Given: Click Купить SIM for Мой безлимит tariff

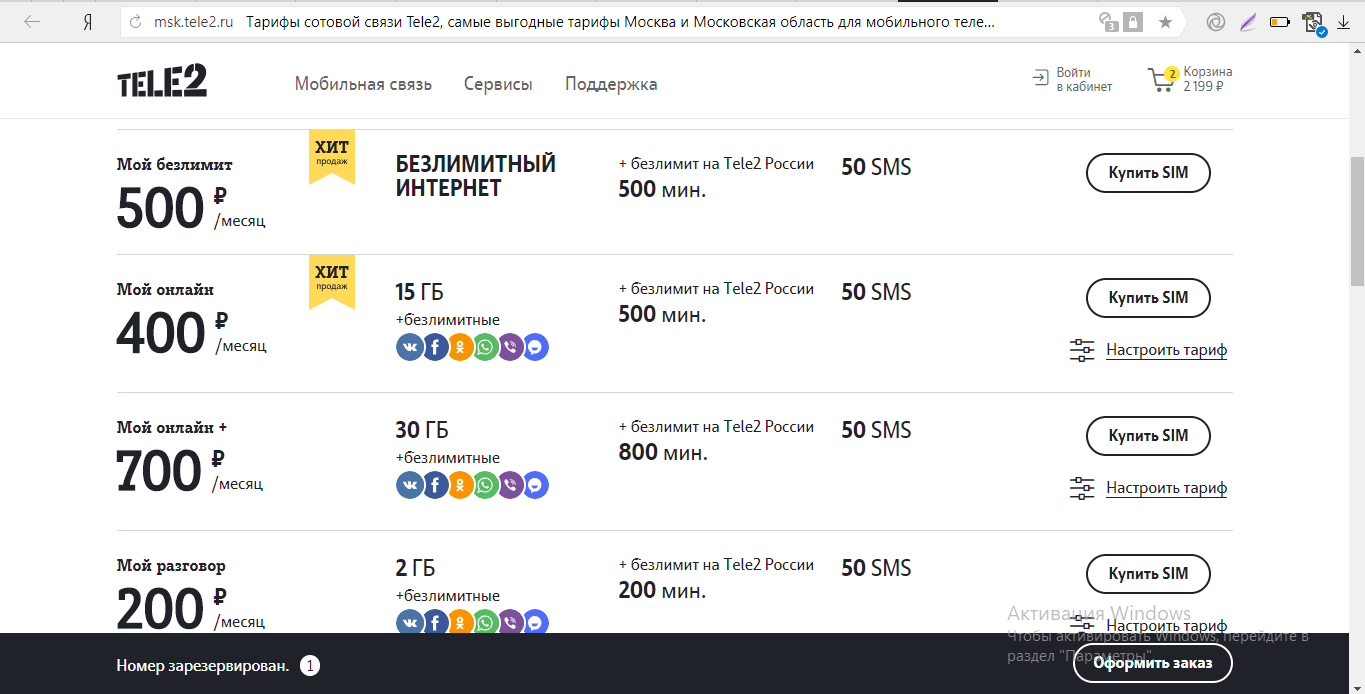Looking at the screenshot, I should 1148,173.
